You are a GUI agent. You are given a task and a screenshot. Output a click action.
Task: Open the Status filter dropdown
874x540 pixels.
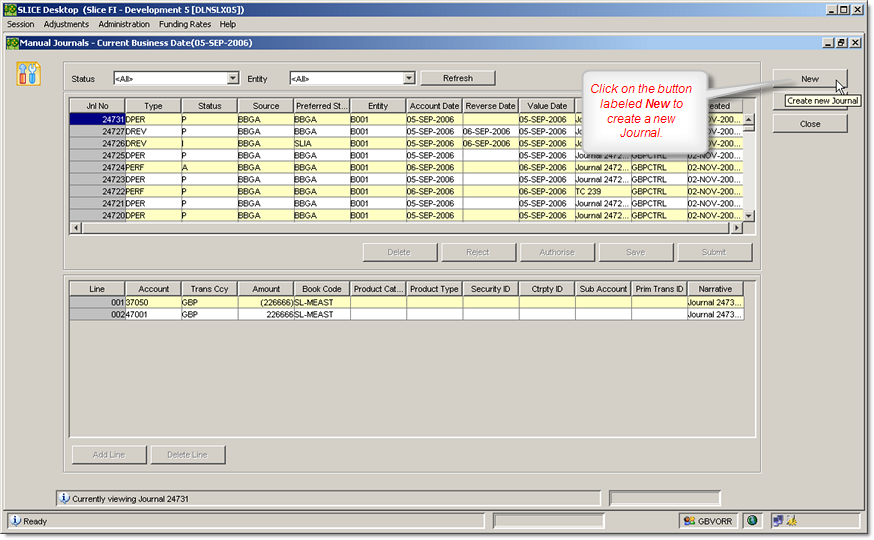coord(233,78)
